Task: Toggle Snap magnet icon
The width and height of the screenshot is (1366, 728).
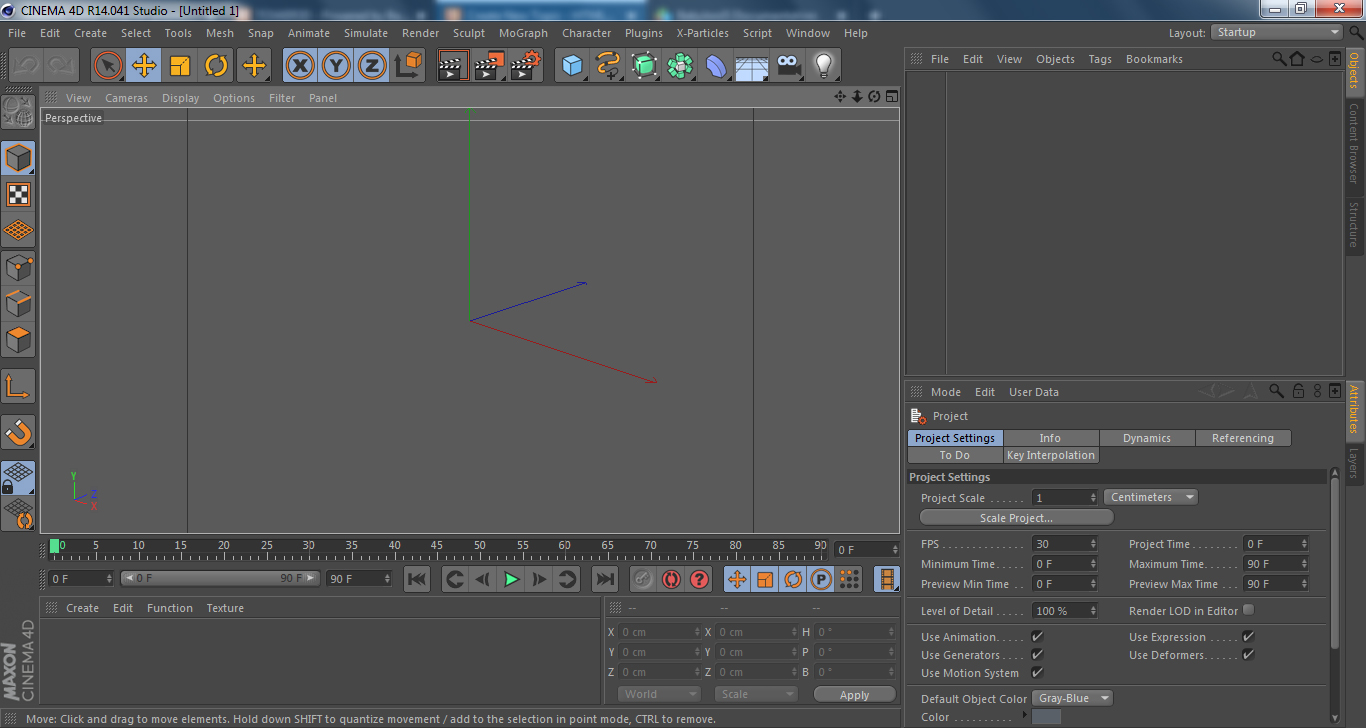Action: (18, 432)
